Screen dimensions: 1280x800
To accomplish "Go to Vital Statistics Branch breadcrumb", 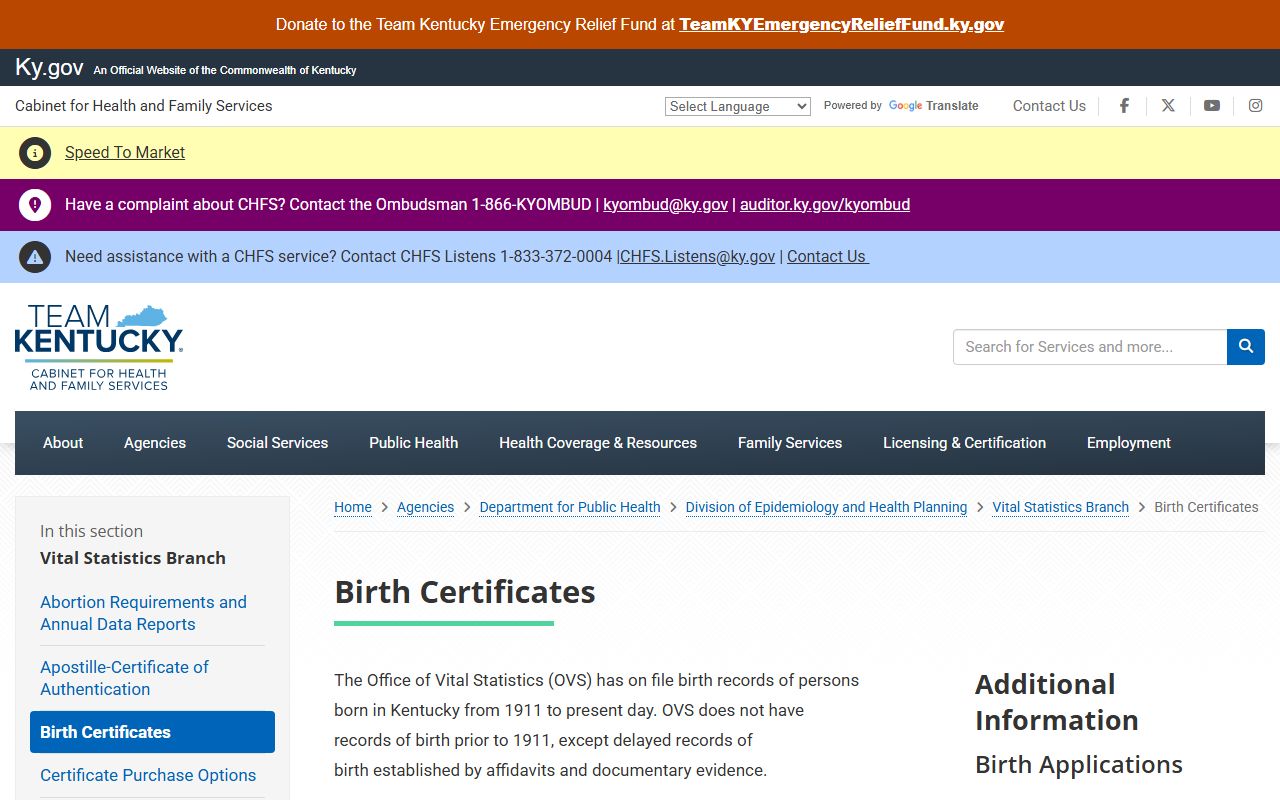I will pos(1060,507).
